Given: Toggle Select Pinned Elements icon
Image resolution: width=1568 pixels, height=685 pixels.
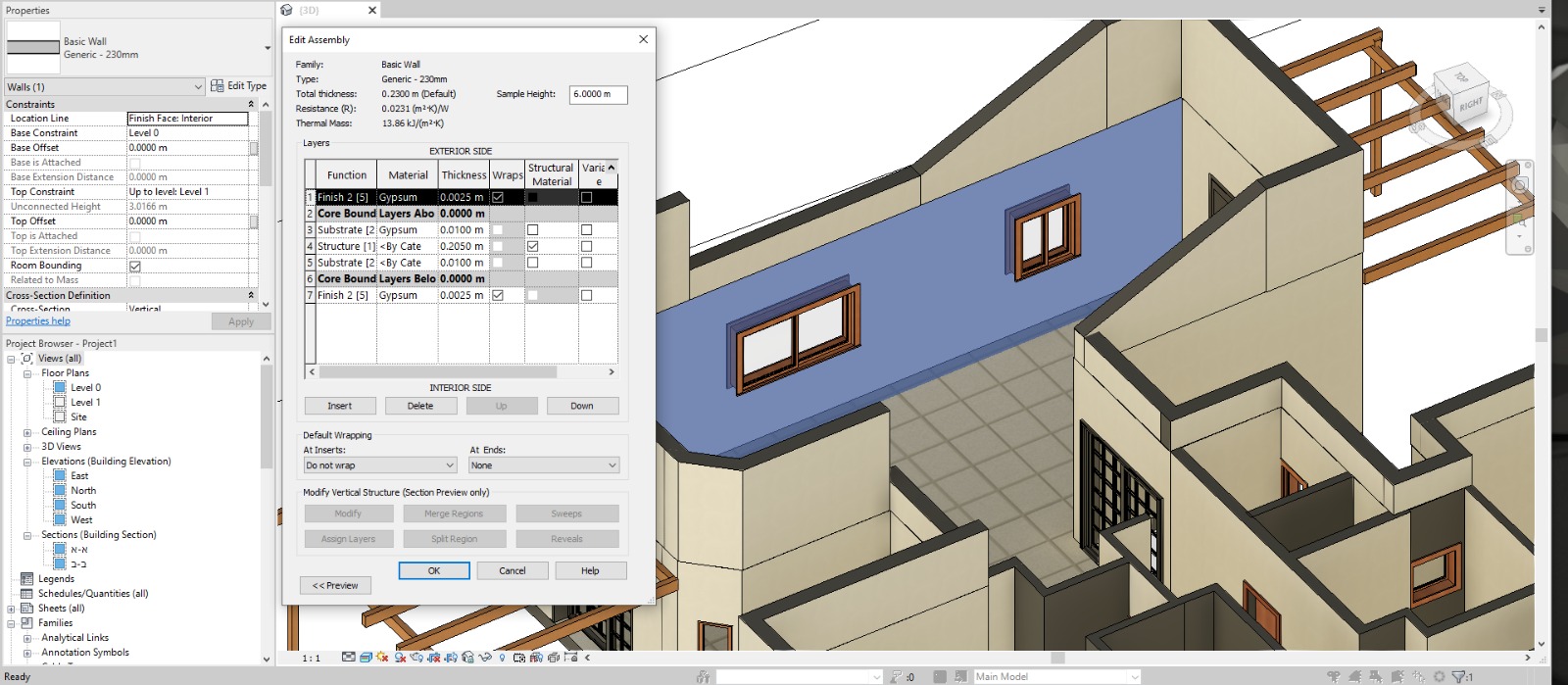Looking at the screenshot, I should coord(1376,676).
